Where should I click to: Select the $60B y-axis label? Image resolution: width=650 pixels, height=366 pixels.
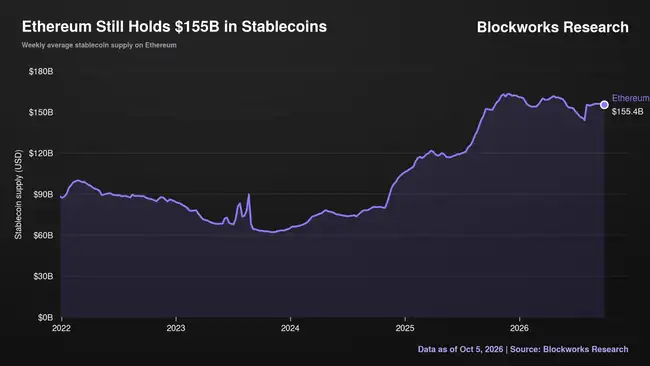click(43, 235)
